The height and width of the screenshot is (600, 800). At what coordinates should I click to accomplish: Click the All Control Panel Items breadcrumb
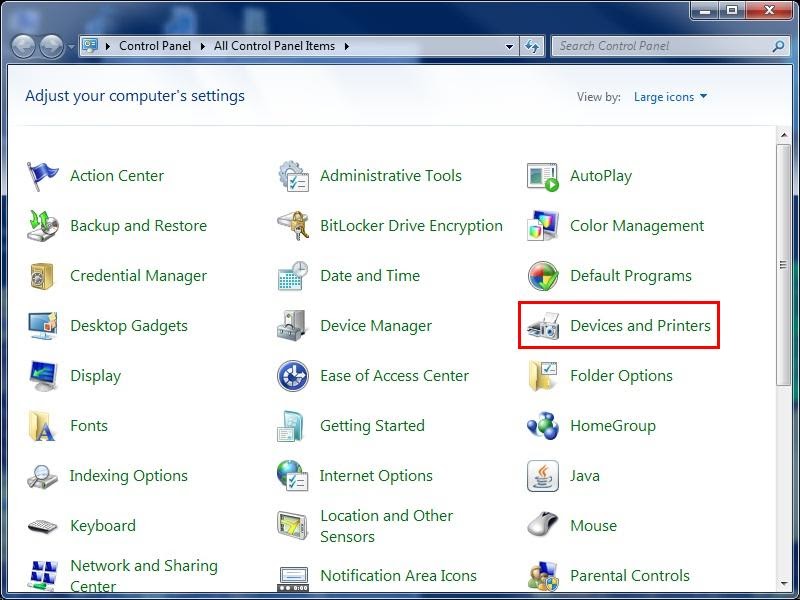click(x=274, y=46)
